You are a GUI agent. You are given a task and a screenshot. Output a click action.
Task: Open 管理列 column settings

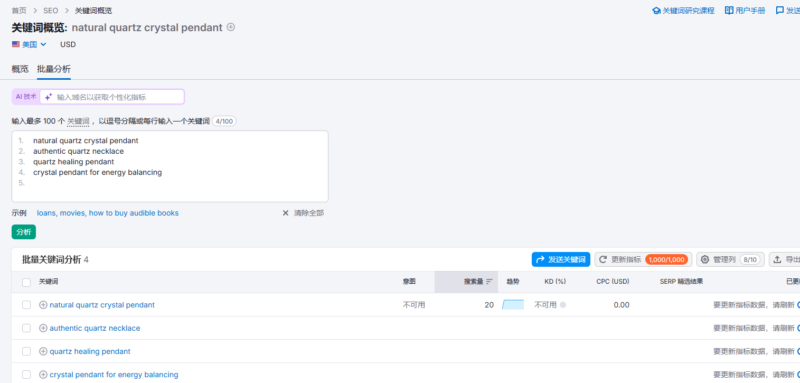coord(730,260)
